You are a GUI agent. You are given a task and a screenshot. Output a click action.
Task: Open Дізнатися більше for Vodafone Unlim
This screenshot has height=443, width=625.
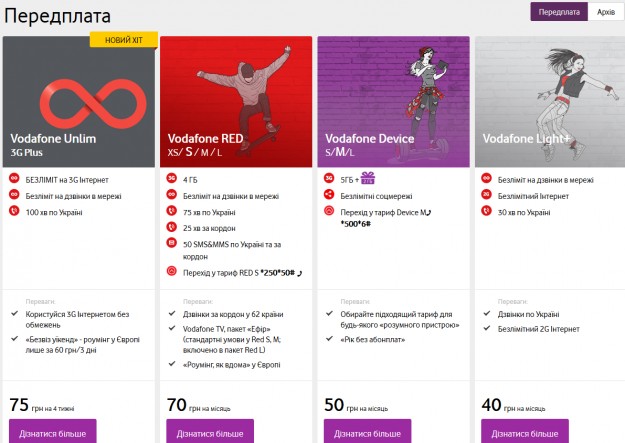53,432
